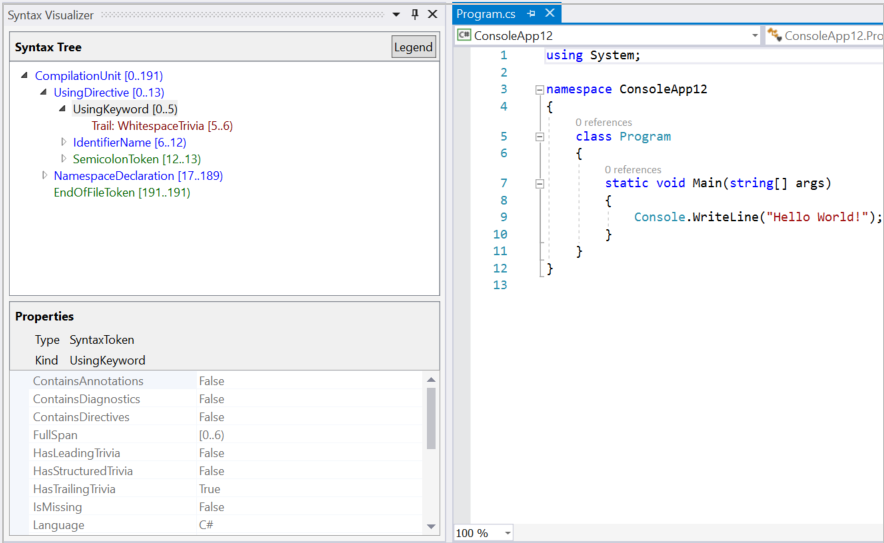This screenshot has width=884, height=543.
Task: Close the Program.cs tab
Action: click(x=549, y=14)
